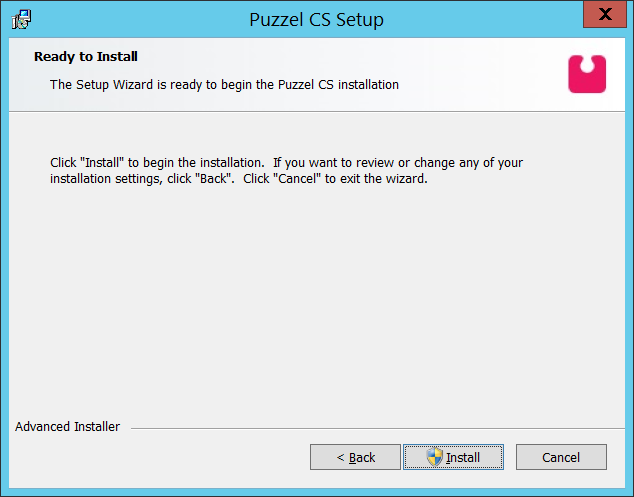The image size is (634, 497).
Task: Click the empty area left of Back button
Action: pyautogui.click(x=160, y=457)
